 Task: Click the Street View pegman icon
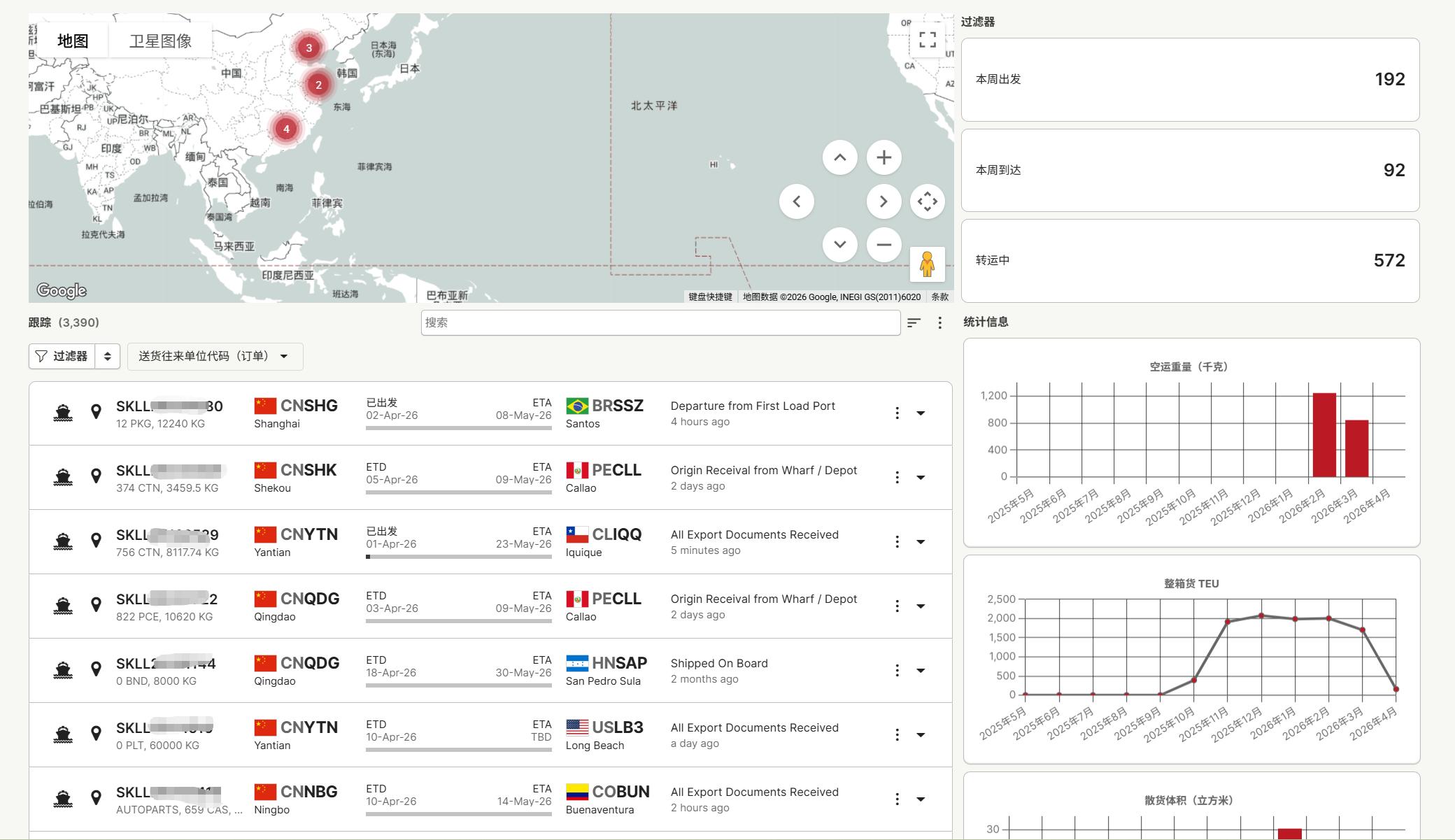coord(927,264)
